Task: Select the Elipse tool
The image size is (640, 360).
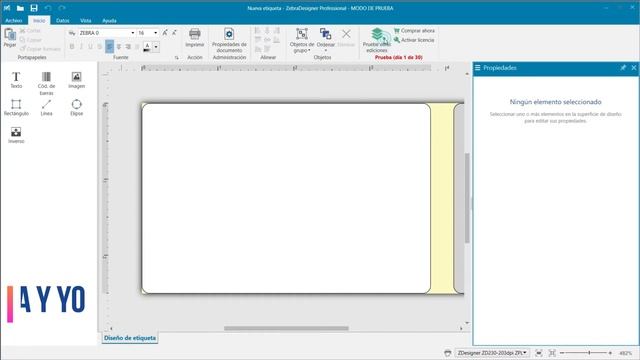Action: (76, 107)
